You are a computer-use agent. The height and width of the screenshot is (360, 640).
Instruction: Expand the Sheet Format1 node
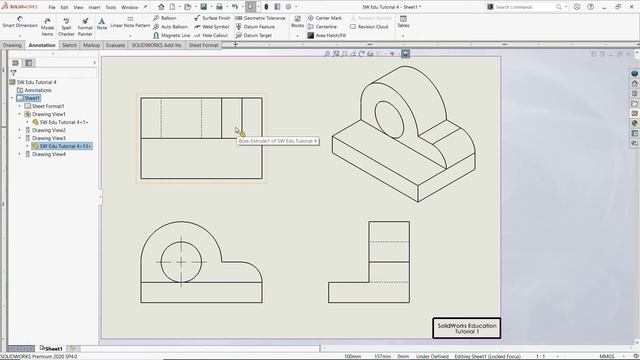click(20, 106)
